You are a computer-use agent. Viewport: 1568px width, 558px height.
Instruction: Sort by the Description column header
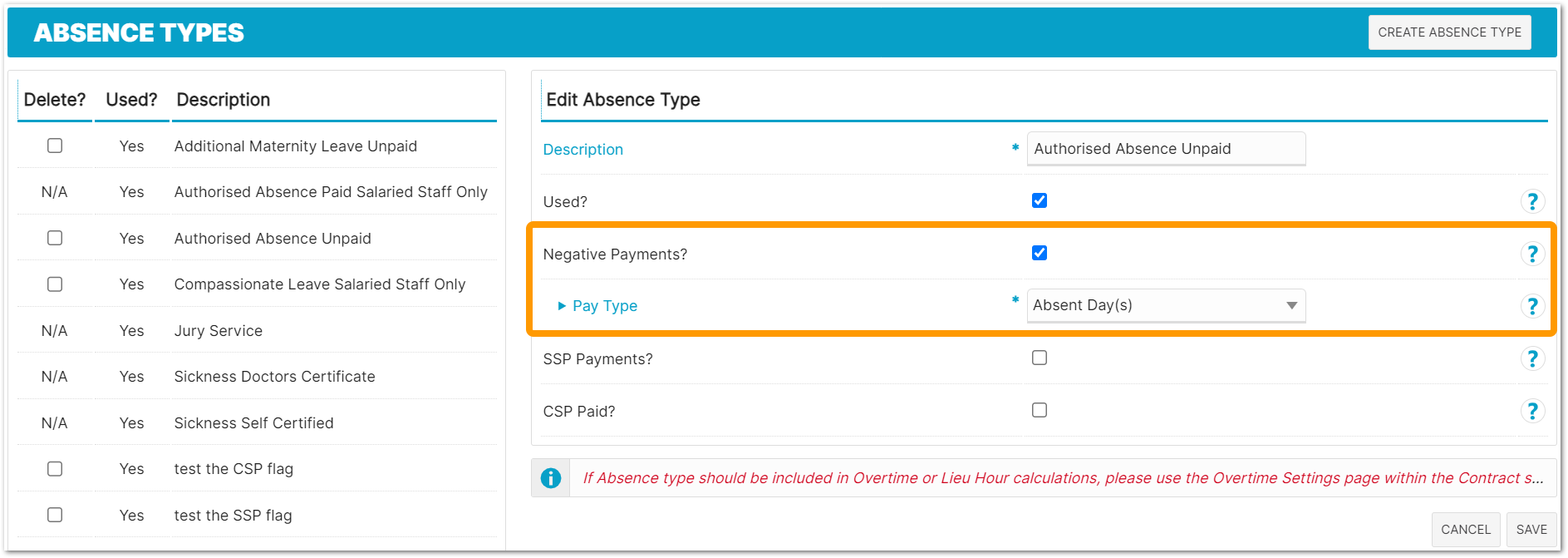coord(224,100)
